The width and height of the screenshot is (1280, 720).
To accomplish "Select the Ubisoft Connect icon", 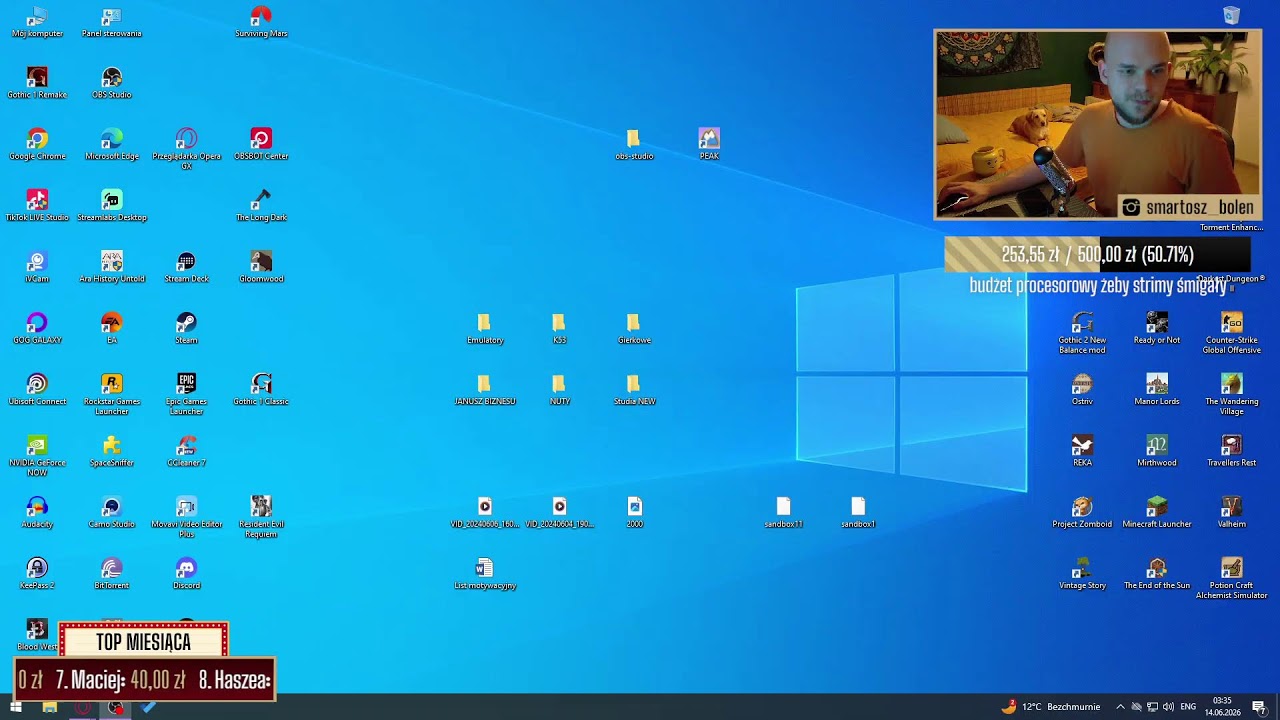I will [37, 389].
